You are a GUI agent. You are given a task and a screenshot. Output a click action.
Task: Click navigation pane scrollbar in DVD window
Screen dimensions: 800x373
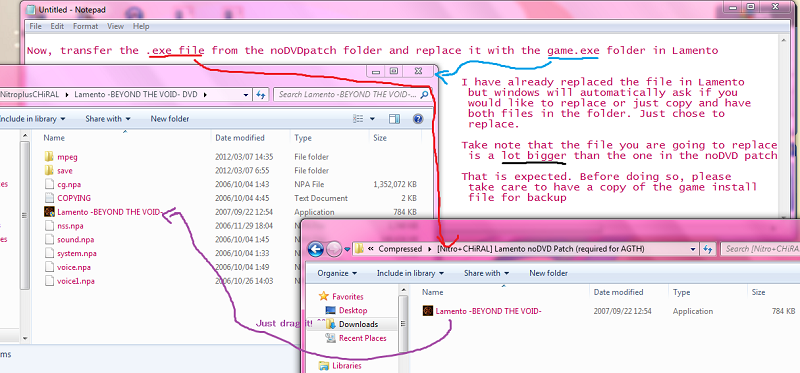23,214
